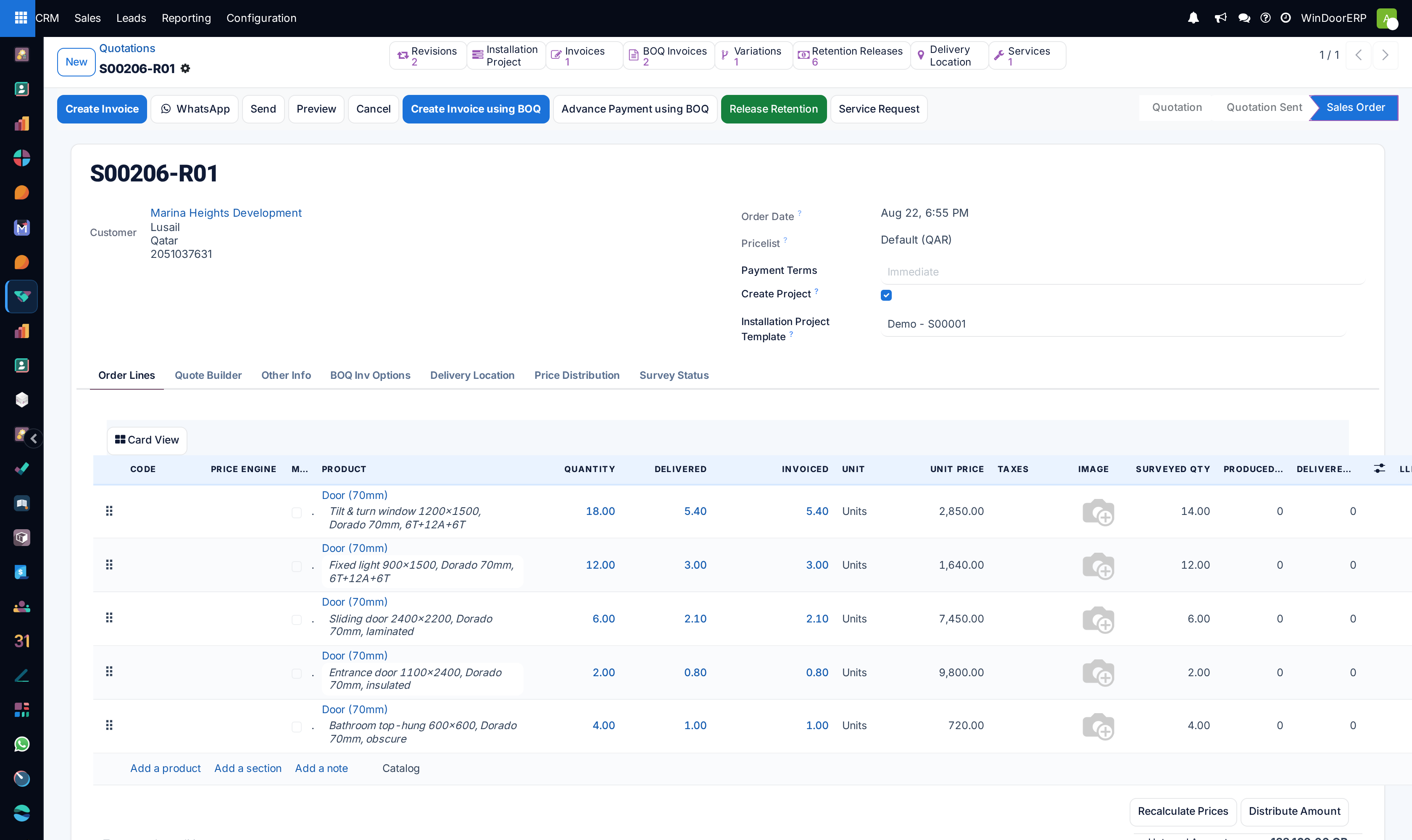
Task: Add image for Bathroom top-hung line
Action: pos(1098,726)
